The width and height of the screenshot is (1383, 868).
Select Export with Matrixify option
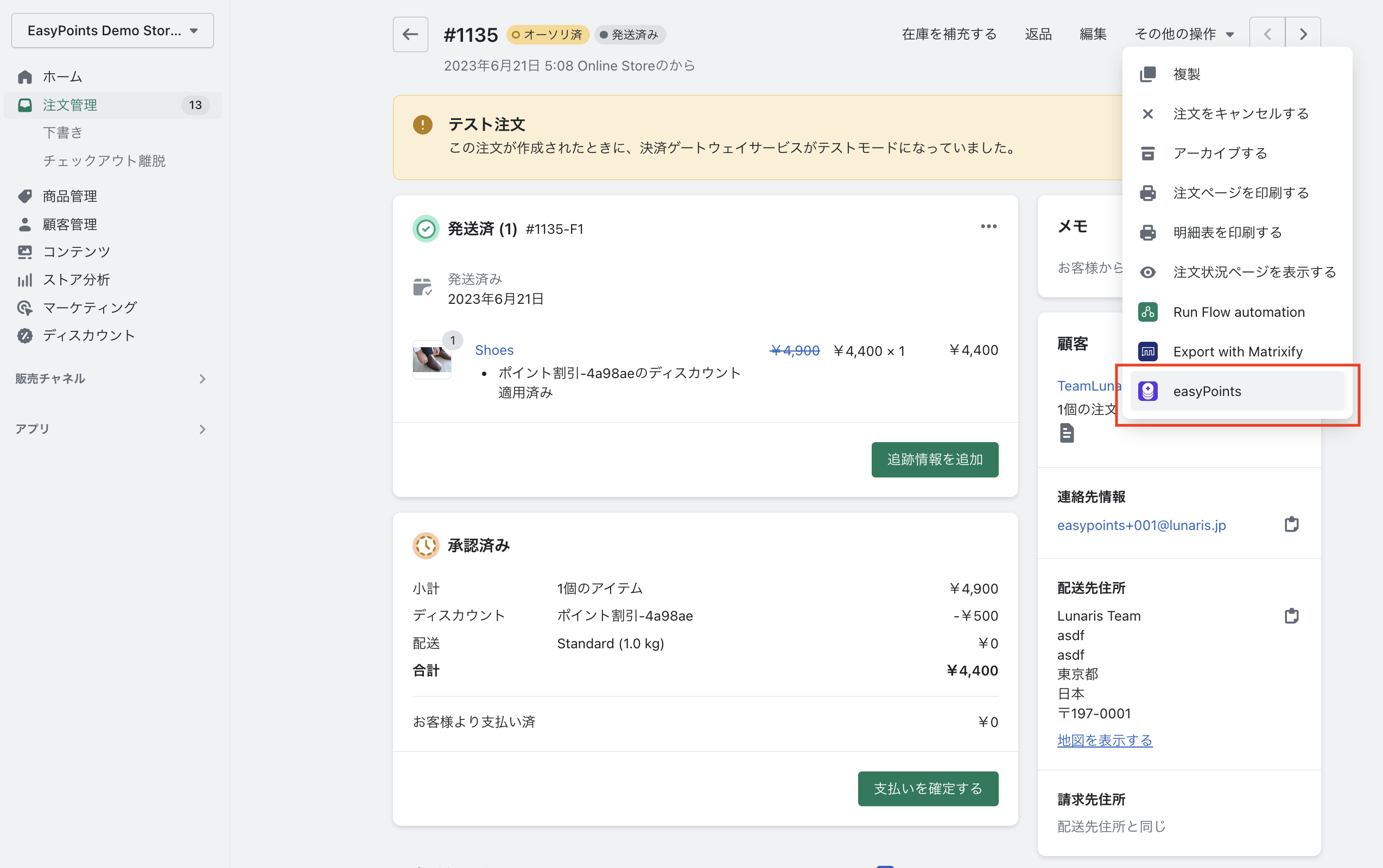click(x=1237, y=352)
